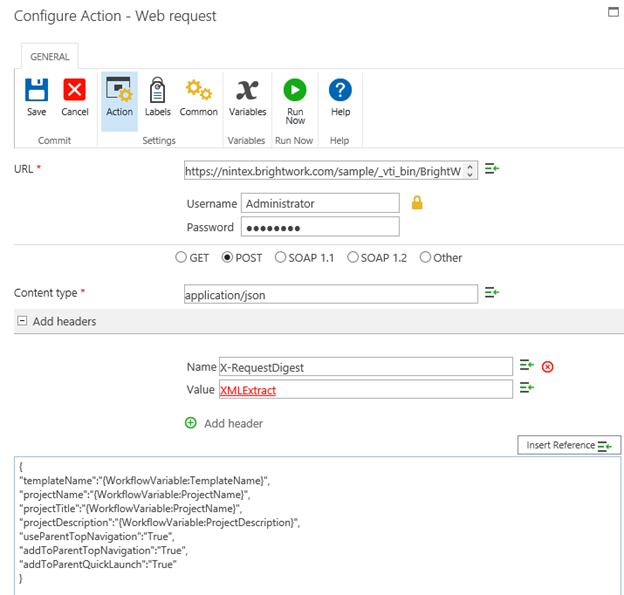Screen dimensions: 624x595
Task: Select the Other method option
Action: 425,257
